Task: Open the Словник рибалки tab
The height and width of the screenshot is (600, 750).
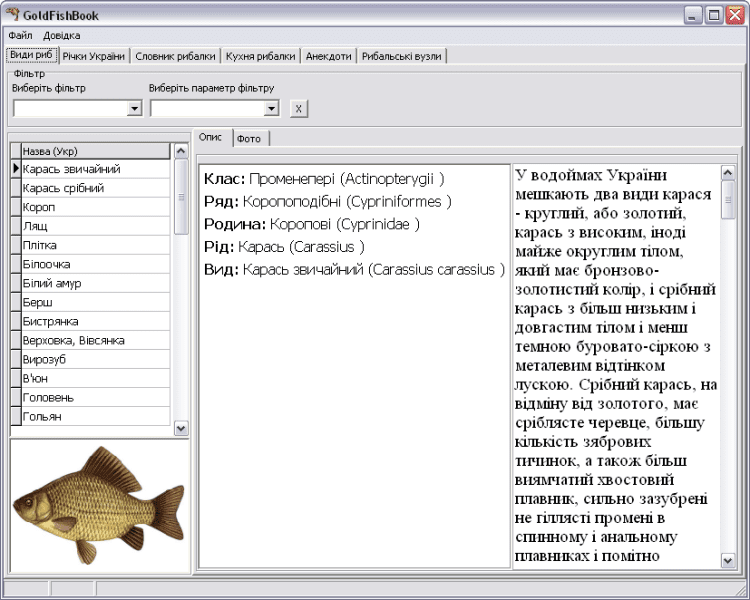Action: [175, 56]
